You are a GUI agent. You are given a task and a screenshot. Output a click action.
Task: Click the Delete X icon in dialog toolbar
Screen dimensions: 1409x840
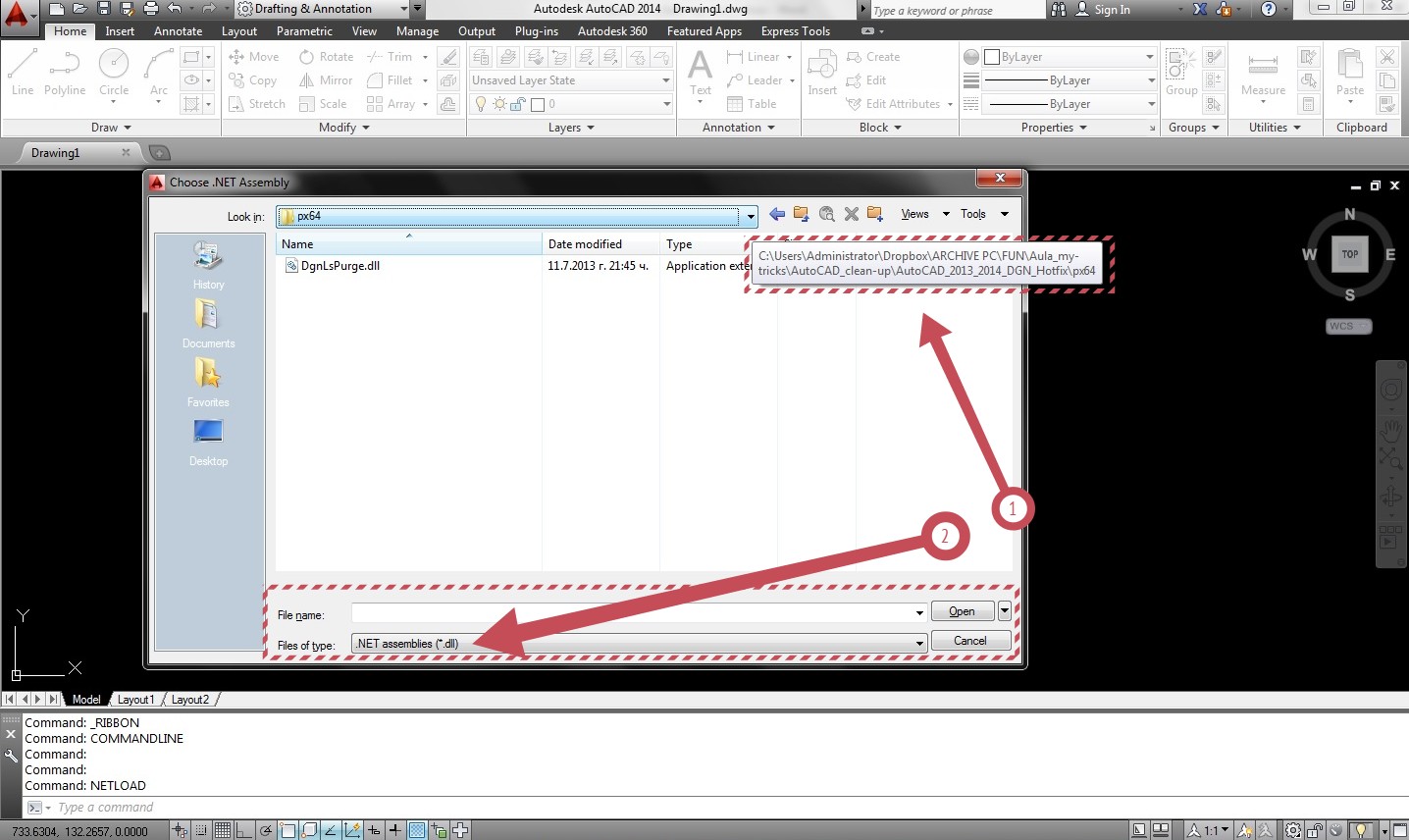coord(852,214)
